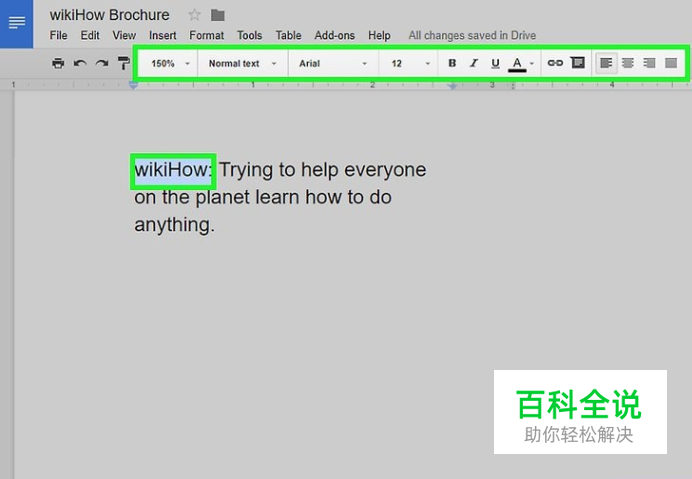
Task: Redo the last action
Action: click(x=102, y=63)
